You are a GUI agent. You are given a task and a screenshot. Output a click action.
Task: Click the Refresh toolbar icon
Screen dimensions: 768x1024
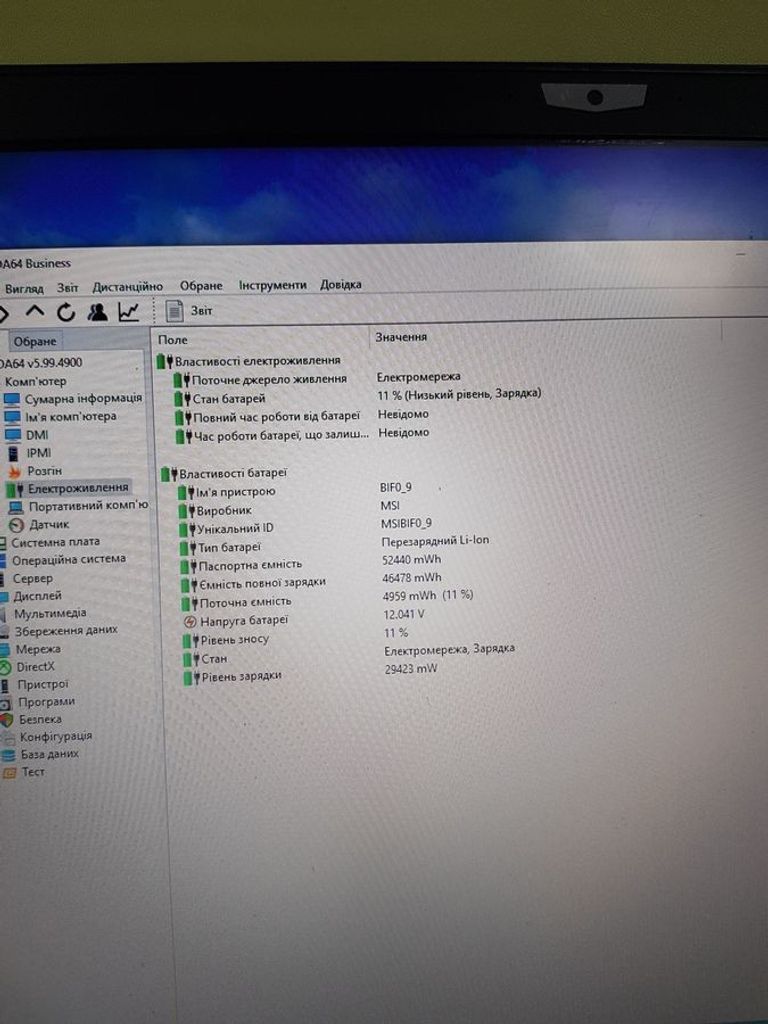pos(65,313)
